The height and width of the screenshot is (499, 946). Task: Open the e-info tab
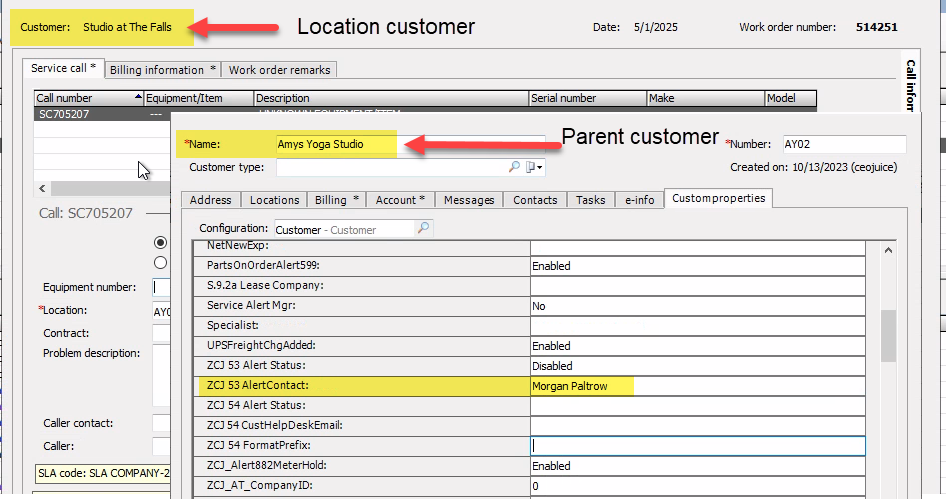tap(640, 200)
